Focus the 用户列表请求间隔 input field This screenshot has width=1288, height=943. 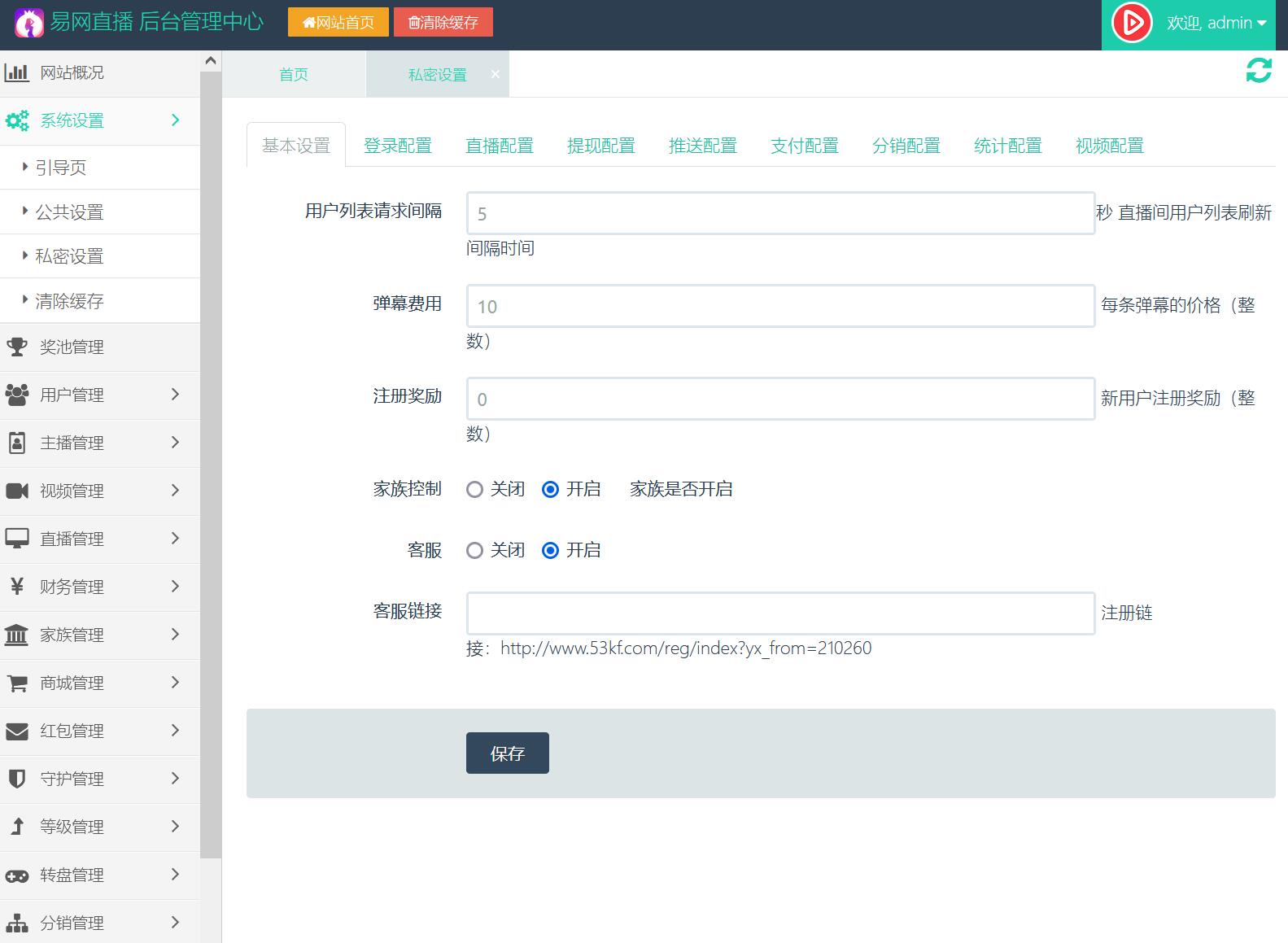(x=780, y=213)
